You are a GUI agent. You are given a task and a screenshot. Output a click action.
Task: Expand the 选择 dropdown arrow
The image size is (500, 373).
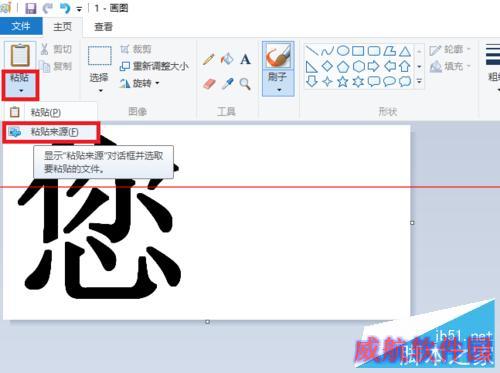pos(100,91)
